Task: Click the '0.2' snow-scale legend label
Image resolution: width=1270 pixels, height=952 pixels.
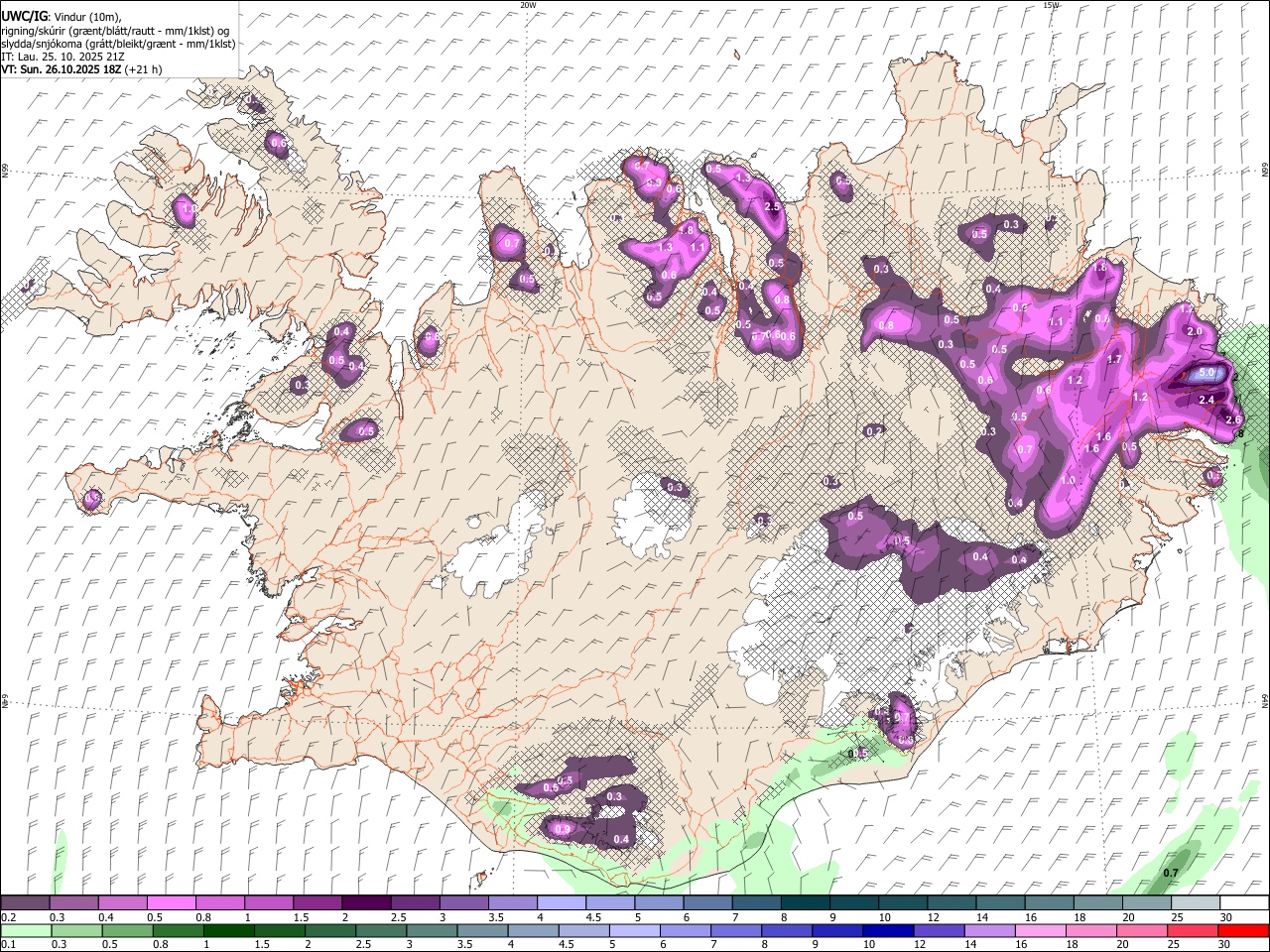Action: [x=7, y=917]
